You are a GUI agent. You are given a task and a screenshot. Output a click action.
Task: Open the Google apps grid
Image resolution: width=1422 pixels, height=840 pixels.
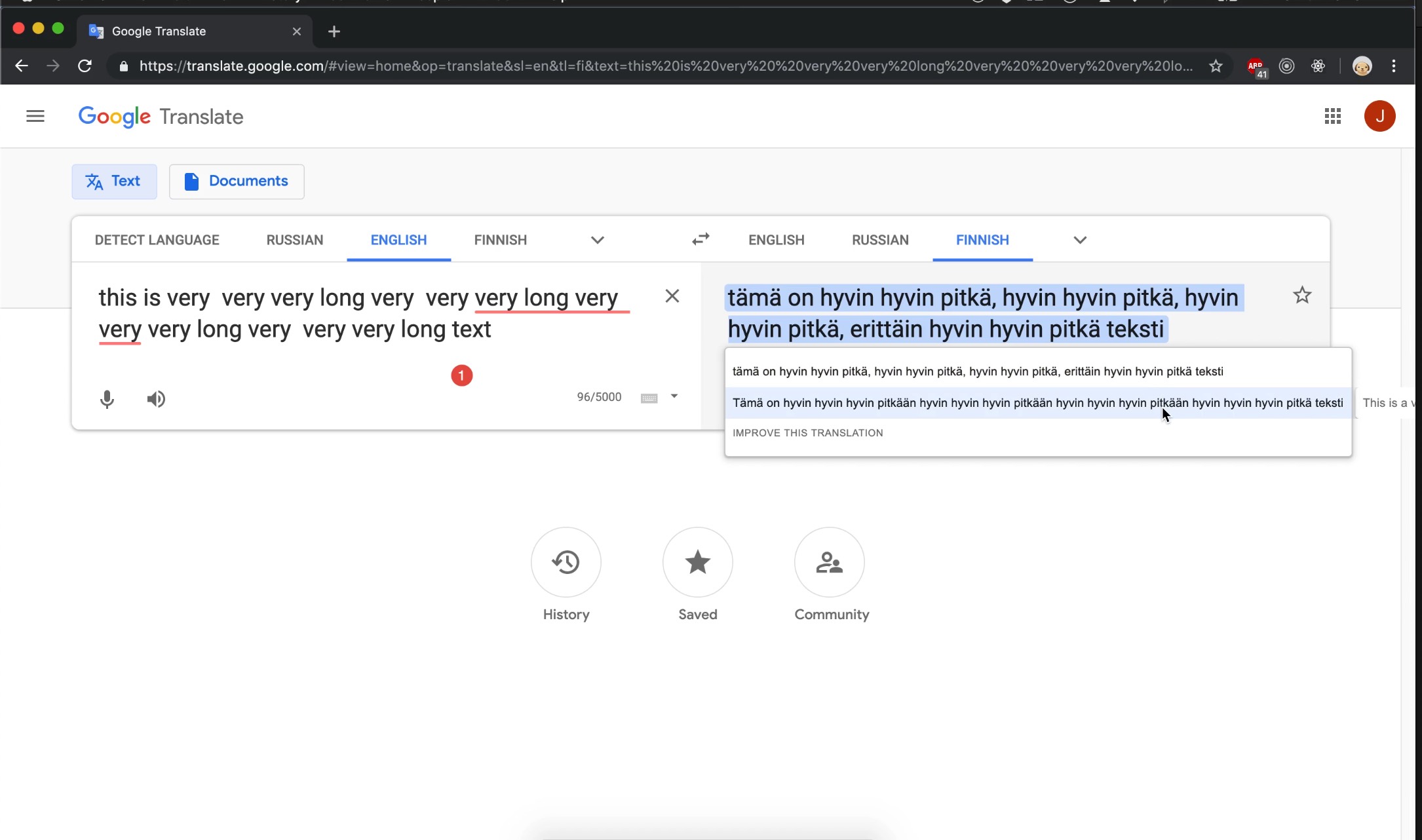pyautogui.click(x=1333, y=116)
